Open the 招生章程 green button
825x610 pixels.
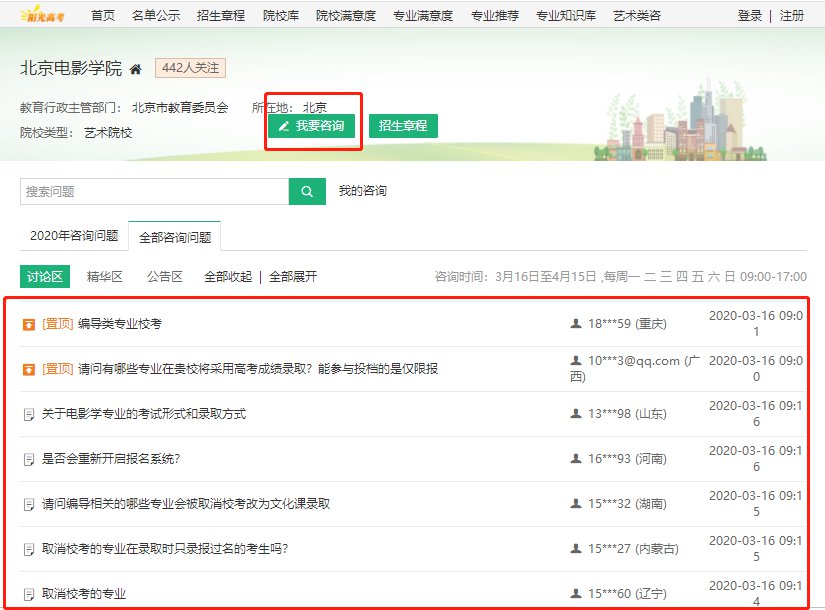tap(403, 126)
